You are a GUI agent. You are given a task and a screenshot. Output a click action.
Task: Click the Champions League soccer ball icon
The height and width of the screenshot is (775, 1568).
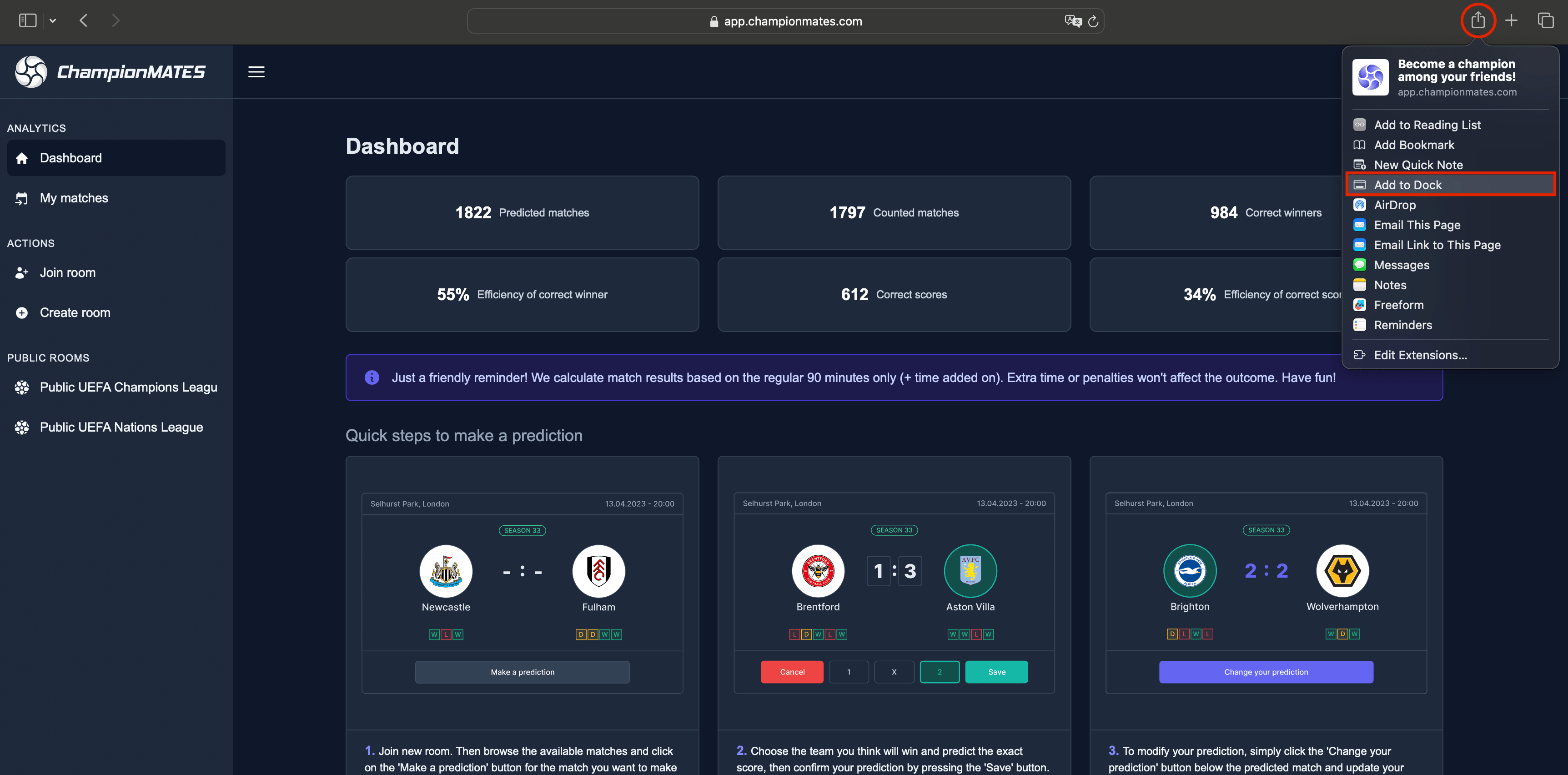point(22,387)
